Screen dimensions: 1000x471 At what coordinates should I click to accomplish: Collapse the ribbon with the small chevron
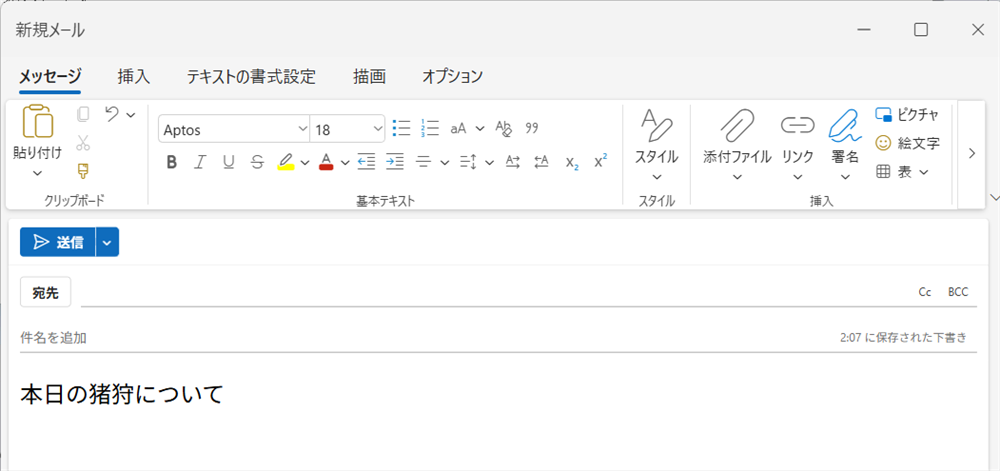tap(993, 196)
